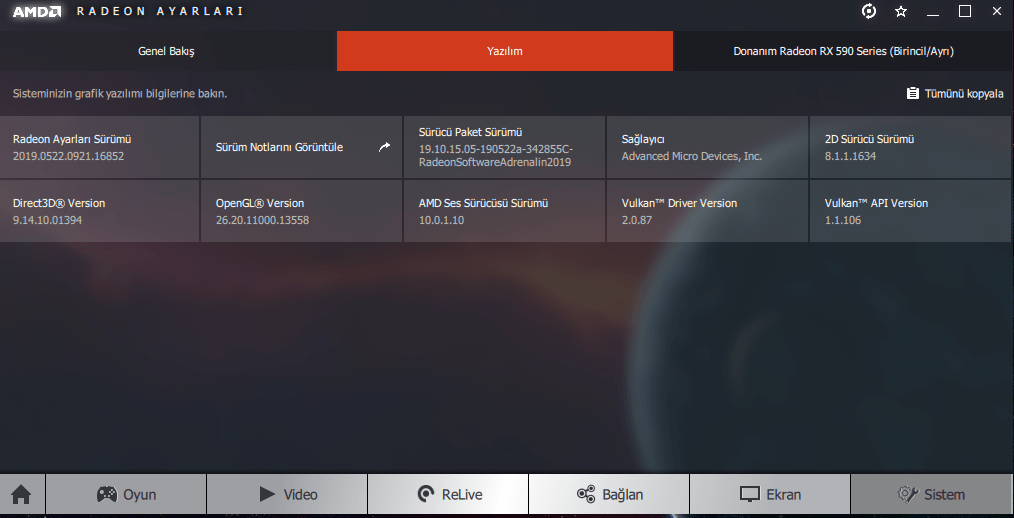This screenshot has width=1014, height=518.
Task: Switch to Donanım Radeon RX 590 tab
Action: [x=843, y=51]
